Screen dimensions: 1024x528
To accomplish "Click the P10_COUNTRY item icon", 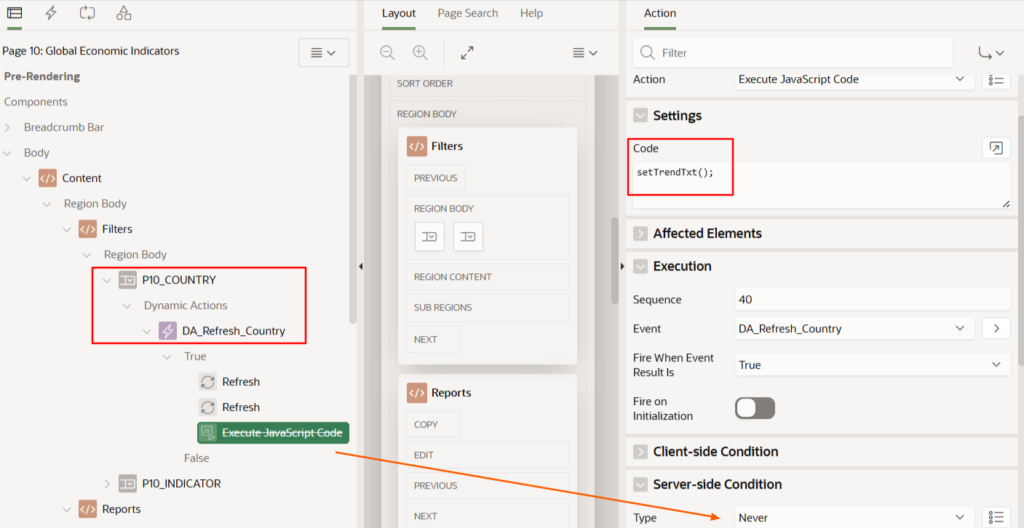I will click(127, 280).
